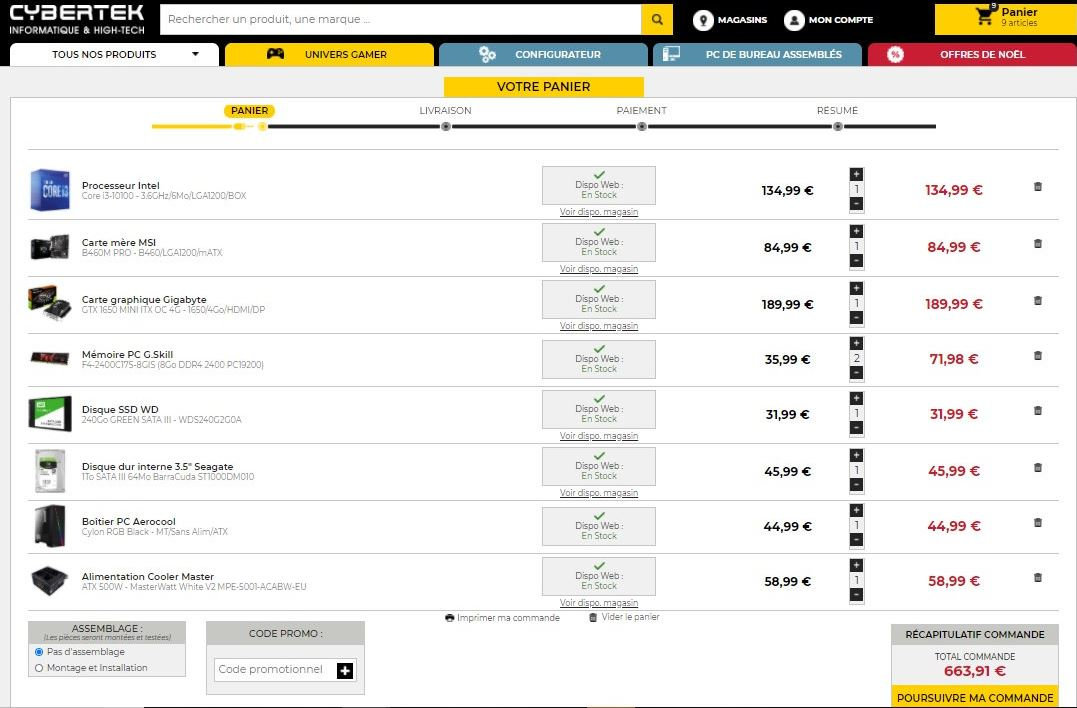Delete Processeur Intel from cart

tap(1038, 187)
